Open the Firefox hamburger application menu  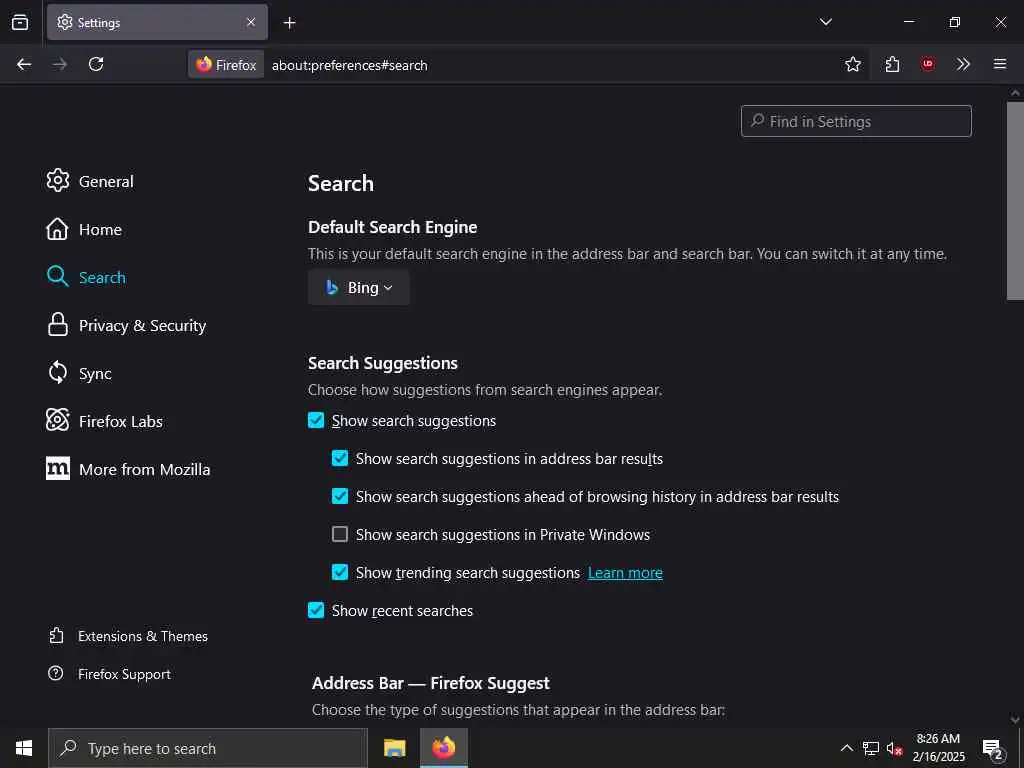click(1000, 64)
